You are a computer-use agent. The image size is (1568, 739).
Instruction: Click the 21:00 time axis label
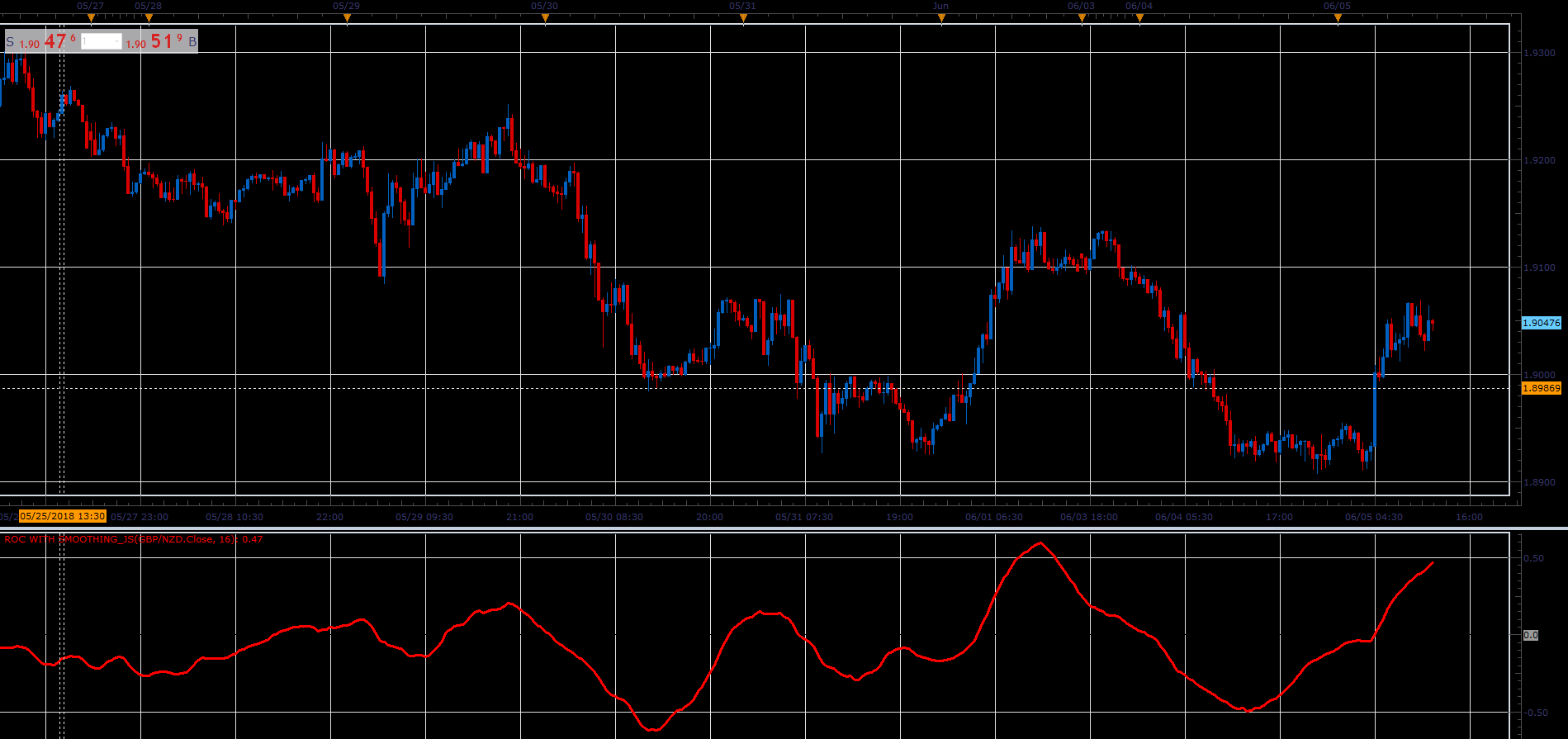[519, 517]
